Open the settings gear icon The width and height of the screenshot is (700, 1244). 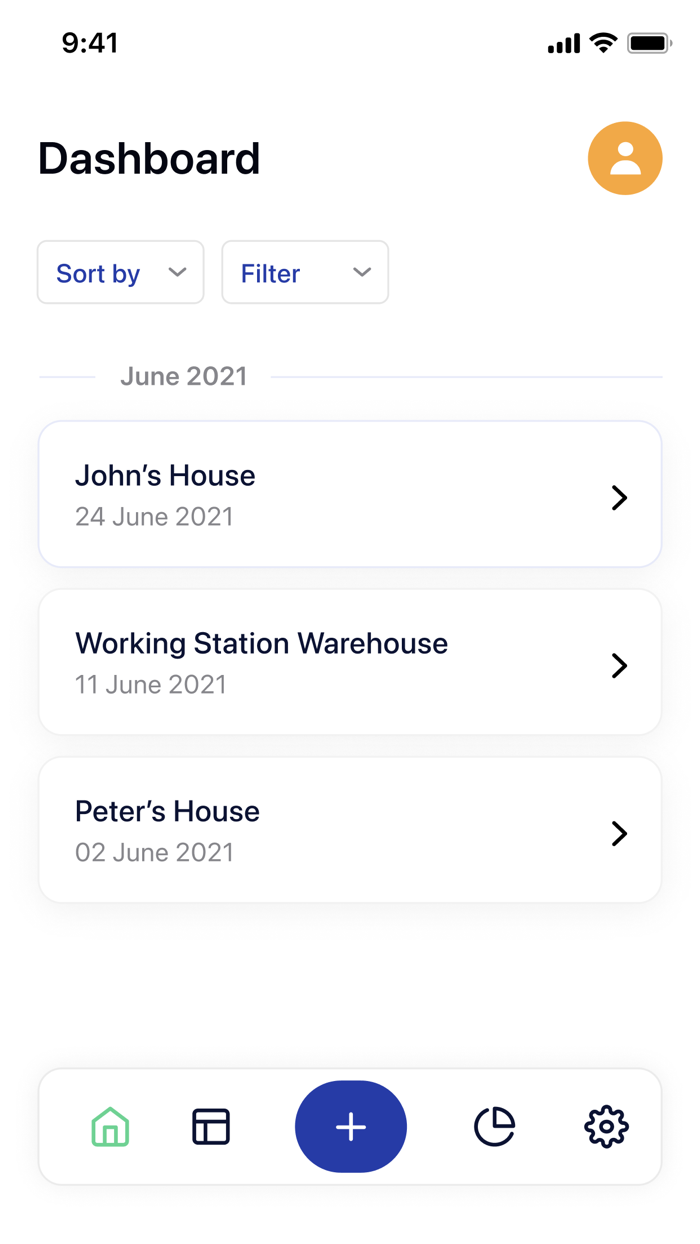point(606,1127)
